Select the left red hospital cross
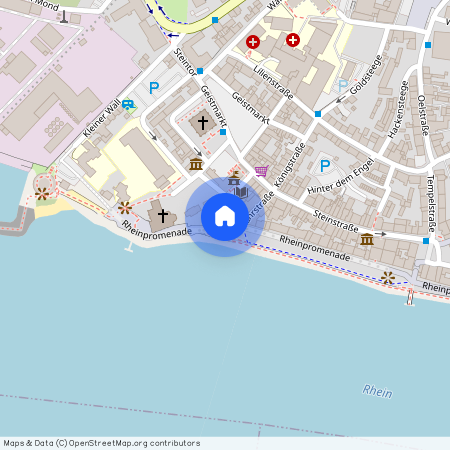 [253, 42]
